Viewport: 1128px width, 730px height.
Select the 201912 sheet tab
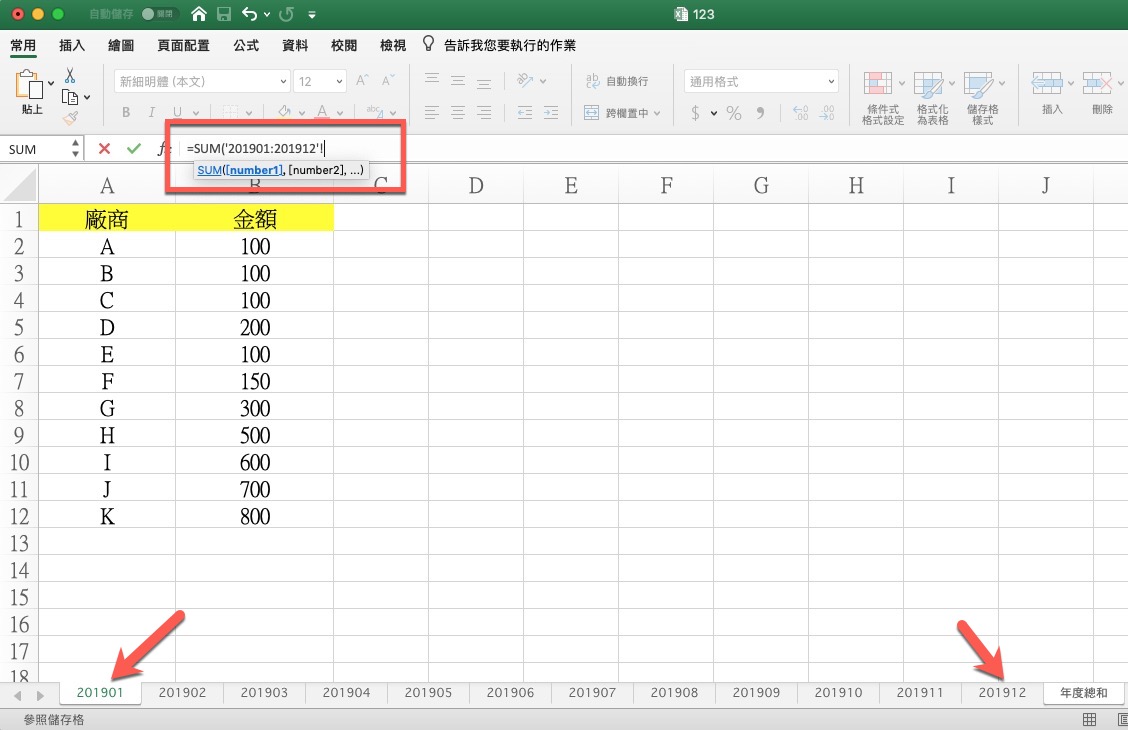coord(1002,692)
